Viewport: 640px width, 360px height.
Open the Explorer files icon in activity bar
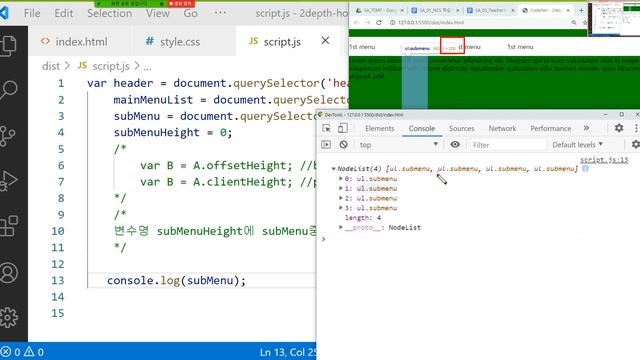pyautogui.click(x=9, y=45)
